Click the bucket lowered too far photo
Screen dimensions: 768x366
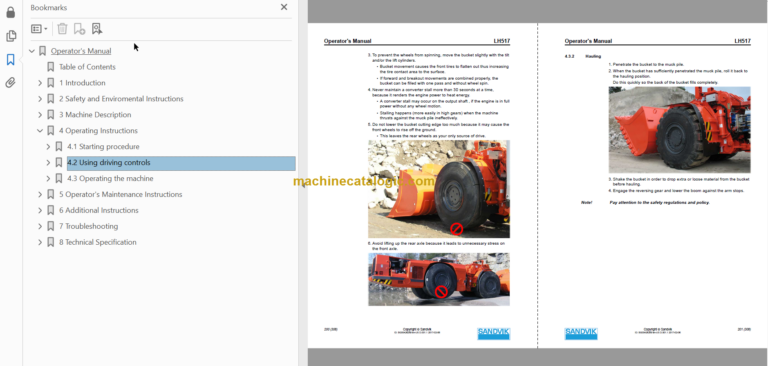pos(439,189)
